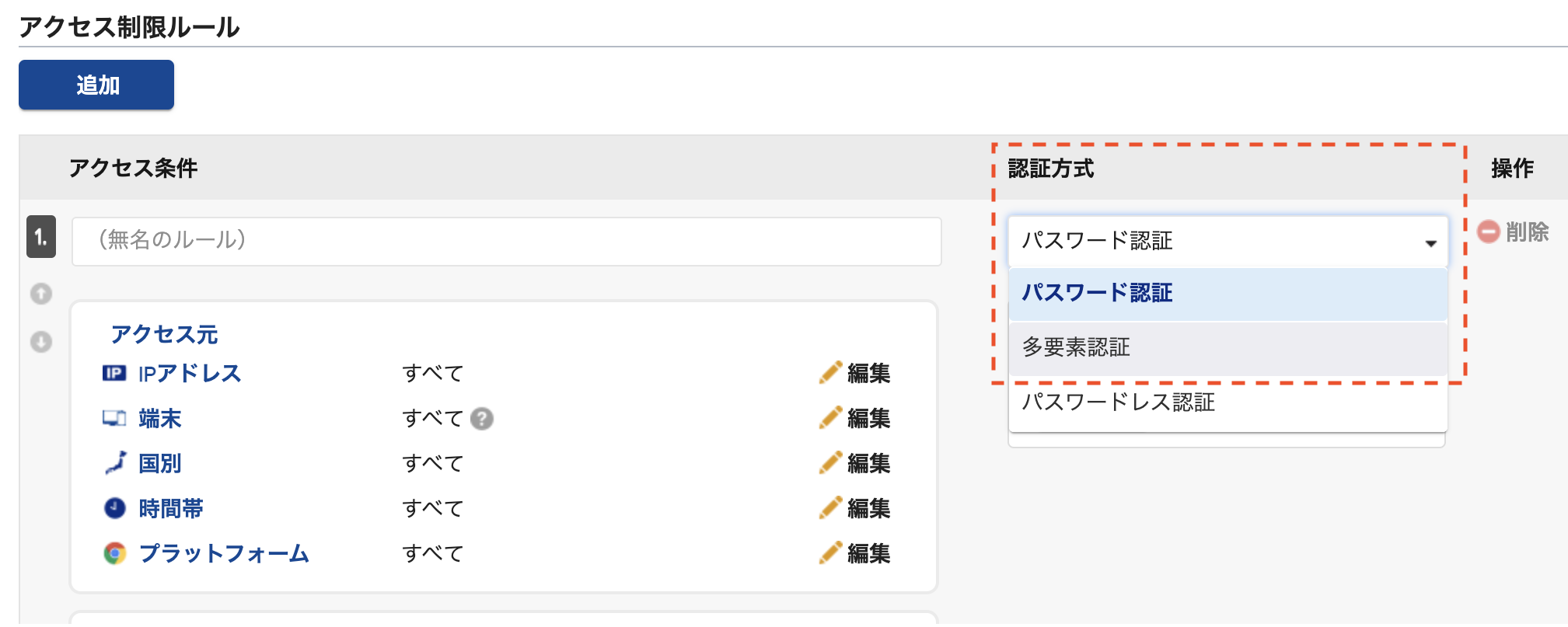Image resolution: width=1568 pixels, height=627 pixels.
Task: Open the help question mark next to 端末
Action: coord(482,419)
